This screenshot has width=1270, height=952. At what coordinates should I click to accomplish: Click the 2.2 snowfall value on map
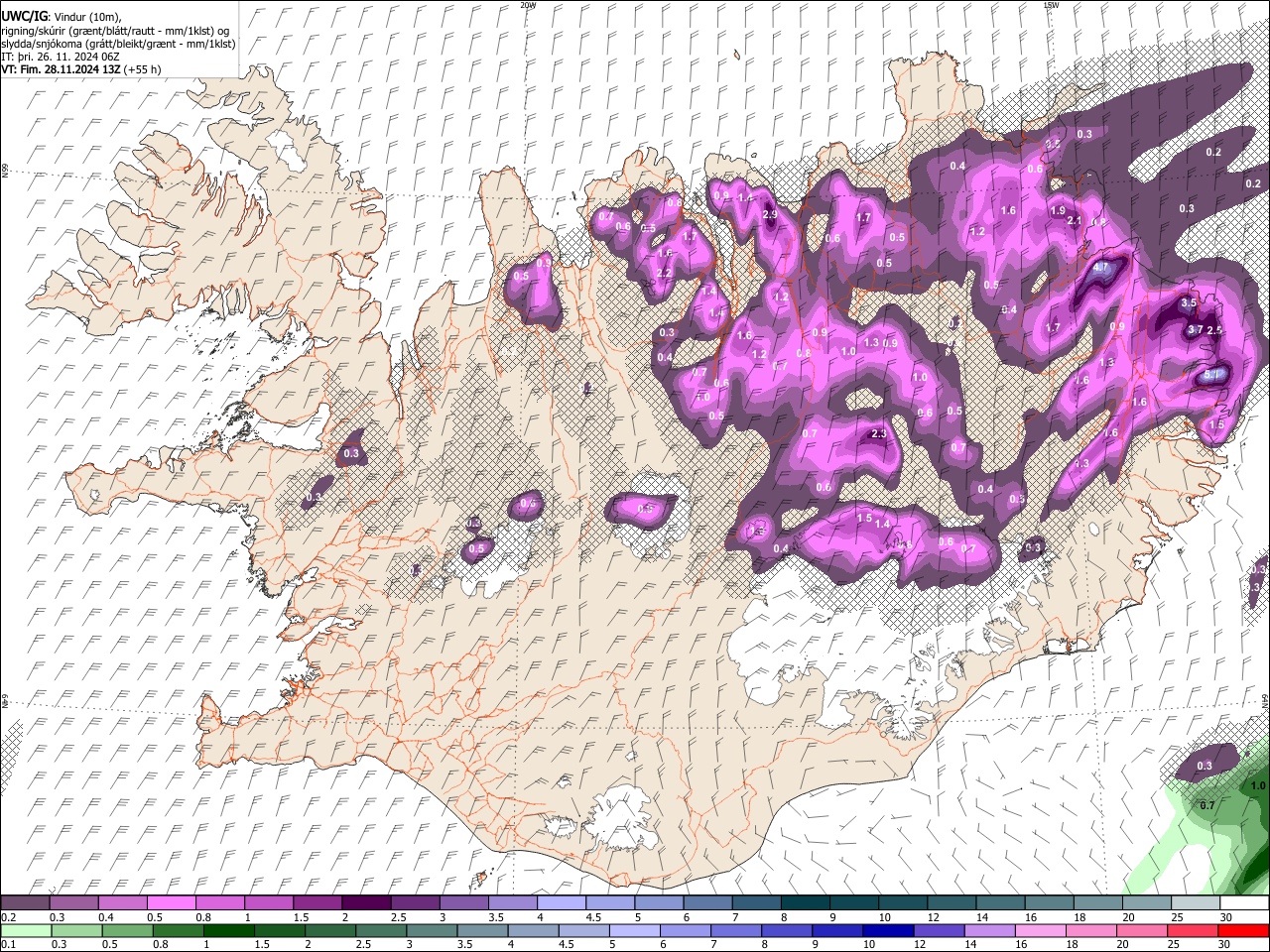click(665, 273)
